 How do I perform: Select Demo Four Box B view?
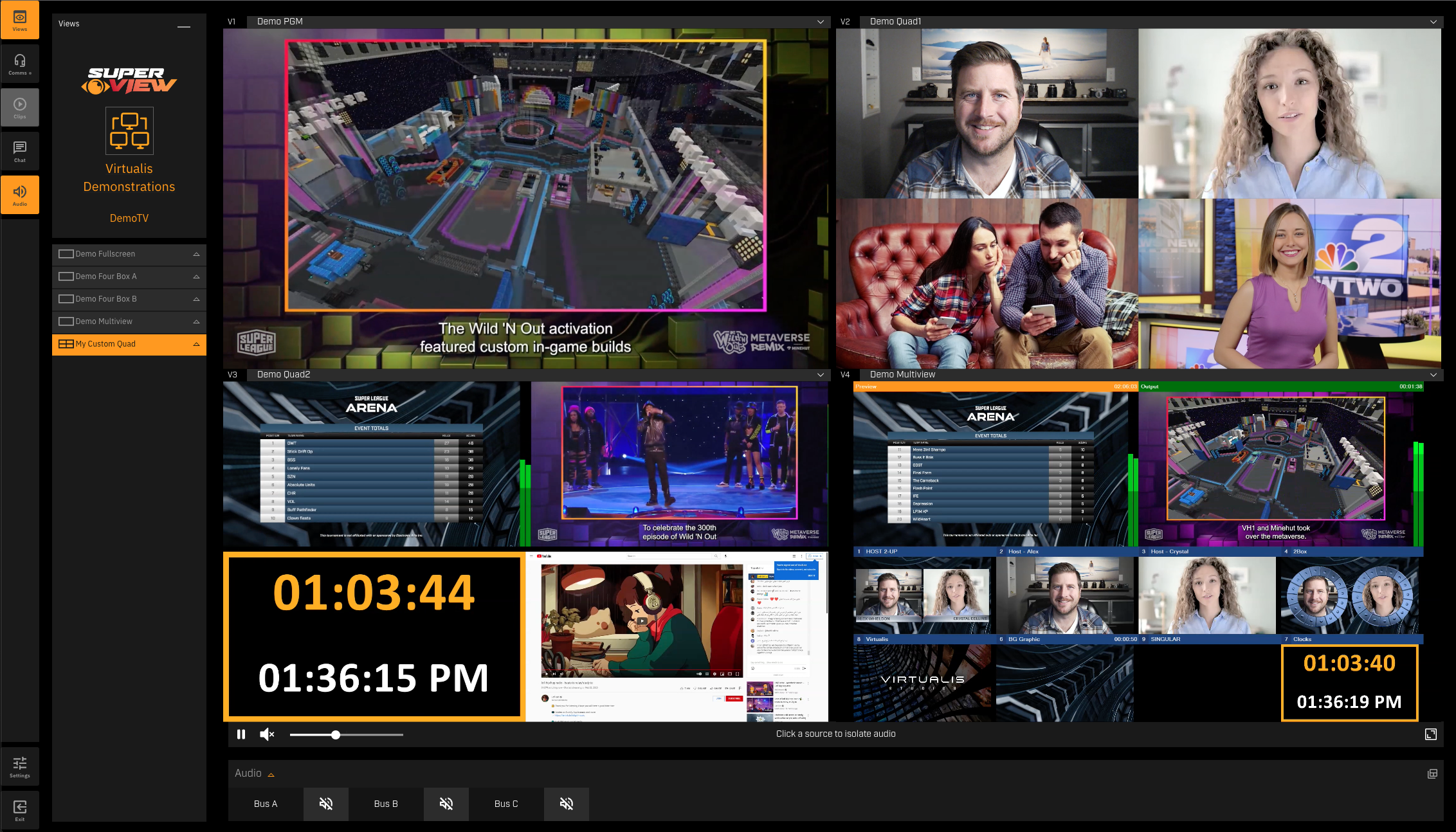[129, 299]
